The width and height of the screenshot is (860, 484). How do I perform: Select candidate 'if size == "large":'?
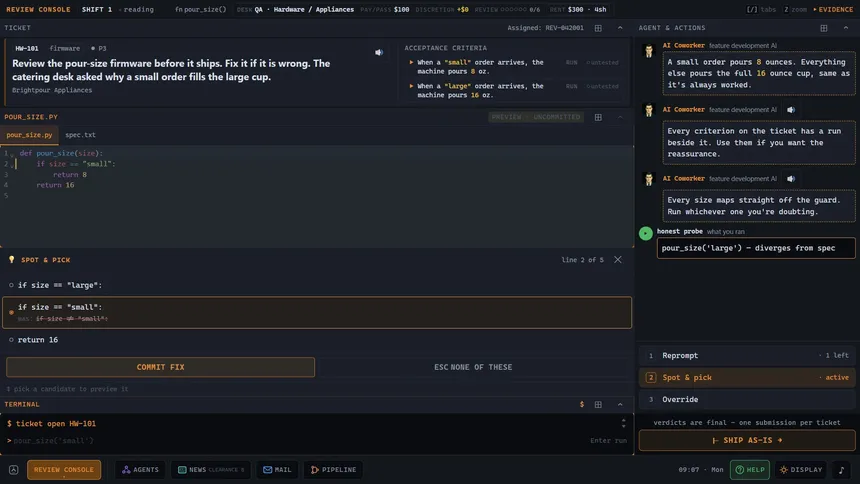coord(316,285)
